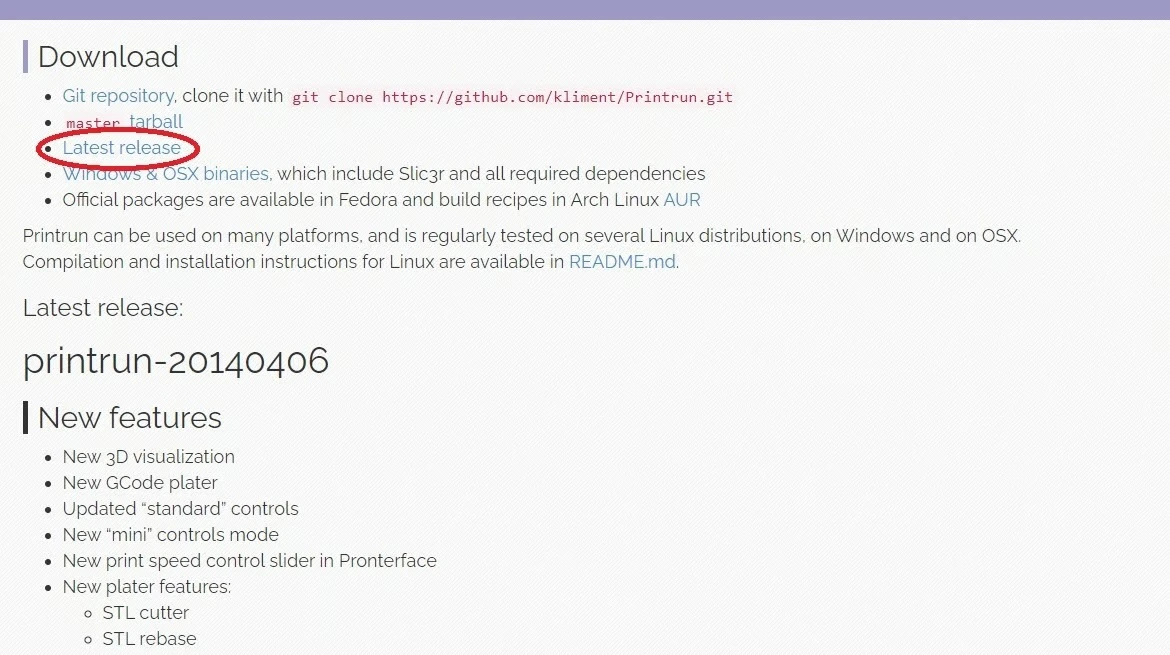Click the purple header bar at top
1170x655 pixels.
click(x=585, y=10)
